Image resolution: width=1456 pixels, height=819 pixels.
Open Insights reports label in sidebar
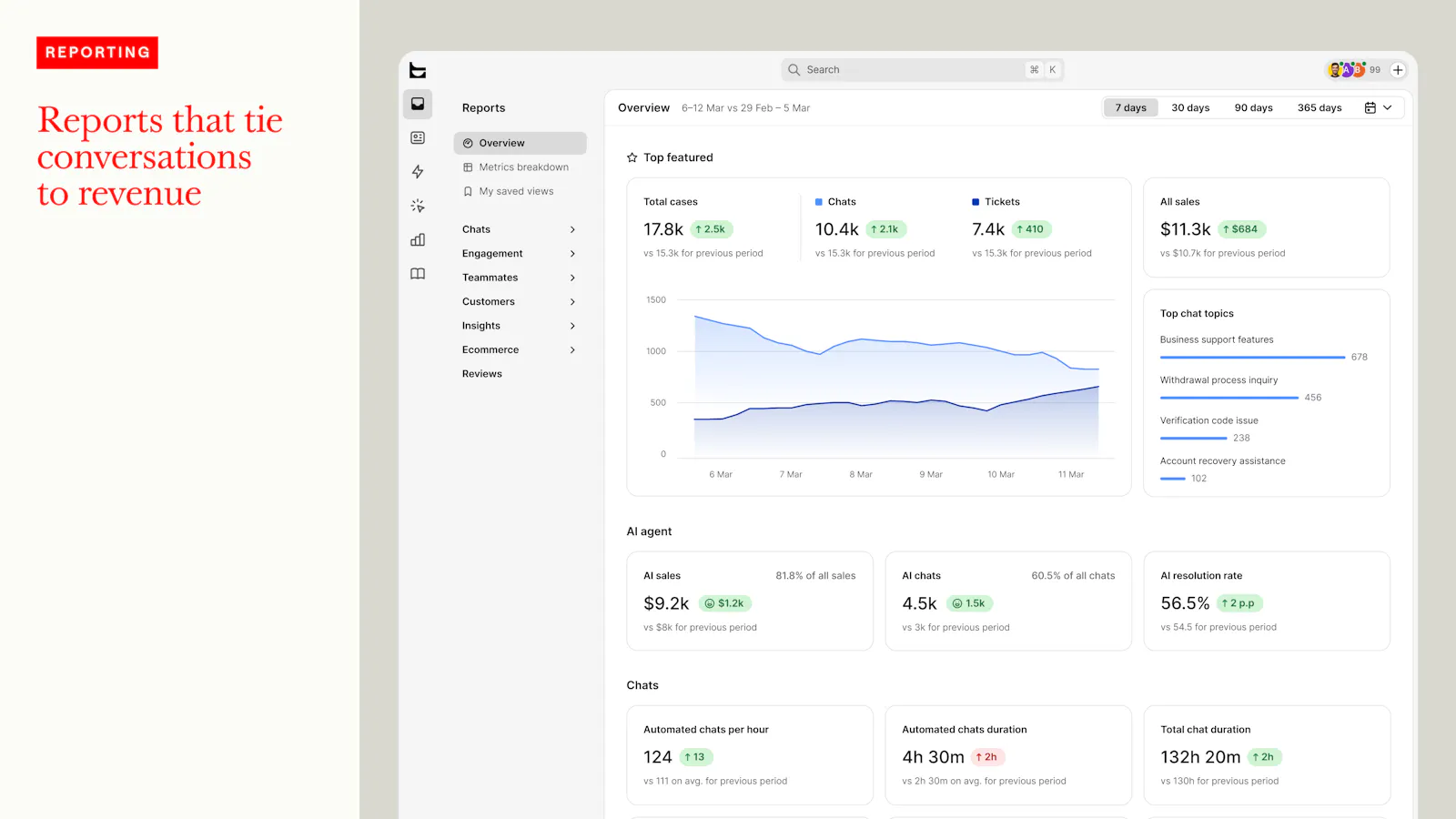coord(480,326)
